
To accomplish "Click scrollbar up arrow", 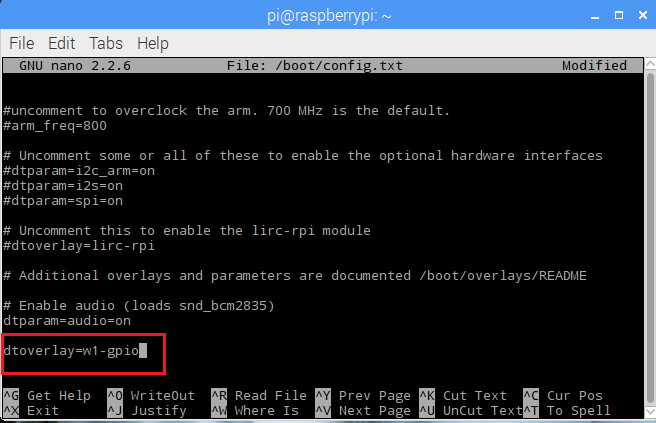I will tap(650, 64).
